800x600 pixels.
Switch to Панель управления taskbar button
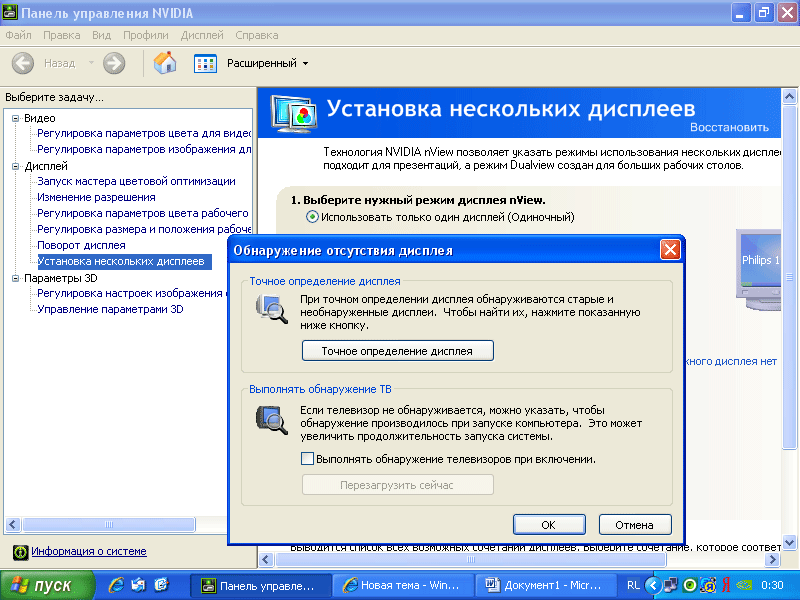coord(260,585)
